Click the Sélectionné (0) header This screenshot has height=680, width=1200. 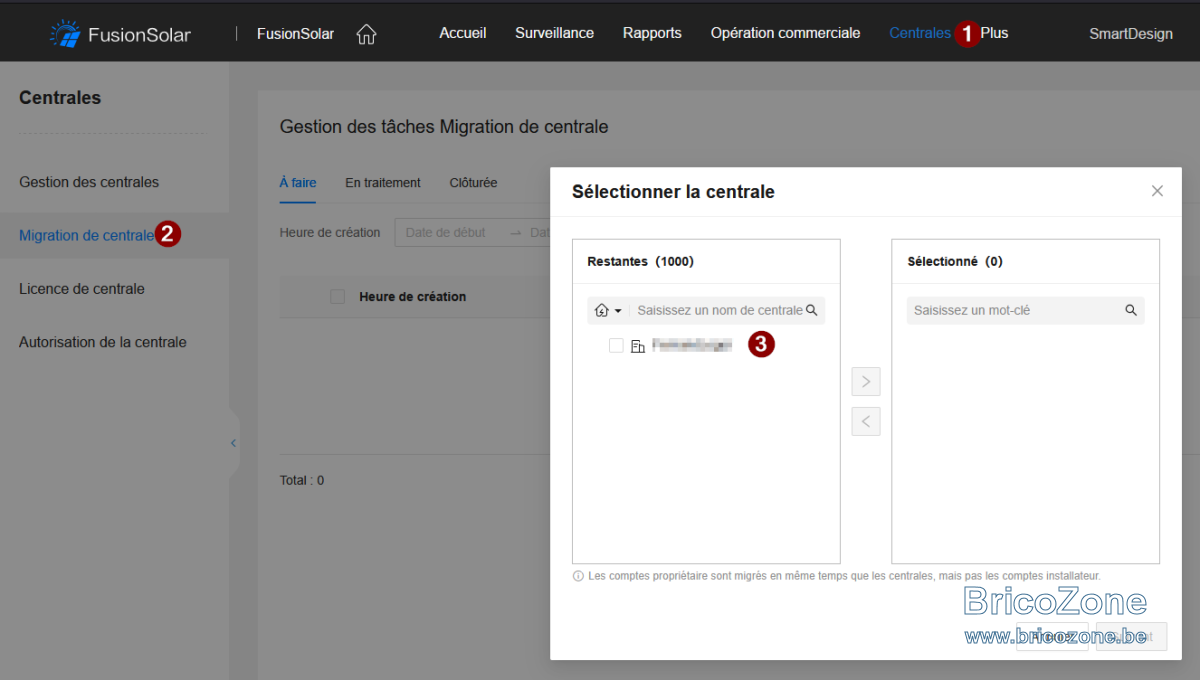955,261
